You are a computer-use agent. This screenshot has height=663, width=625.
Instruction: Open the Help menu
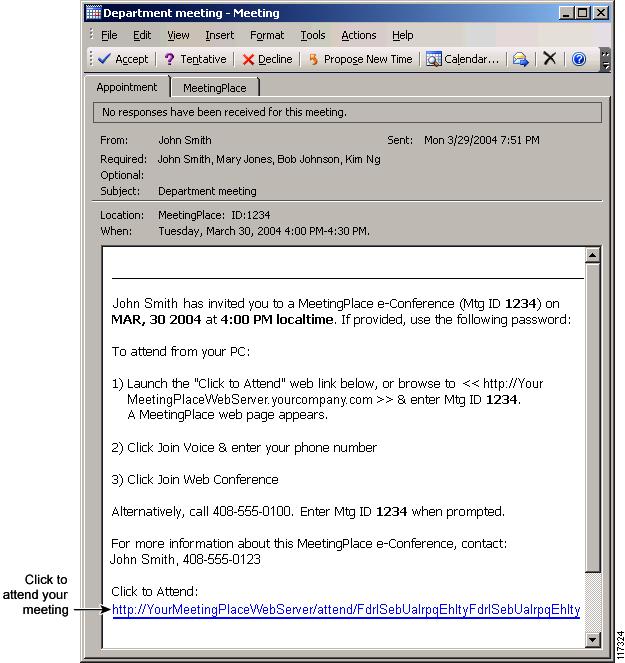403,36
